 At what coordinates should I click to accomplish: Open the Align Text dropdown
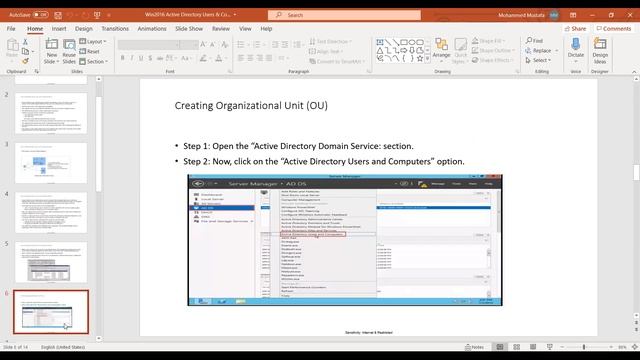click(x=326, y=51)
